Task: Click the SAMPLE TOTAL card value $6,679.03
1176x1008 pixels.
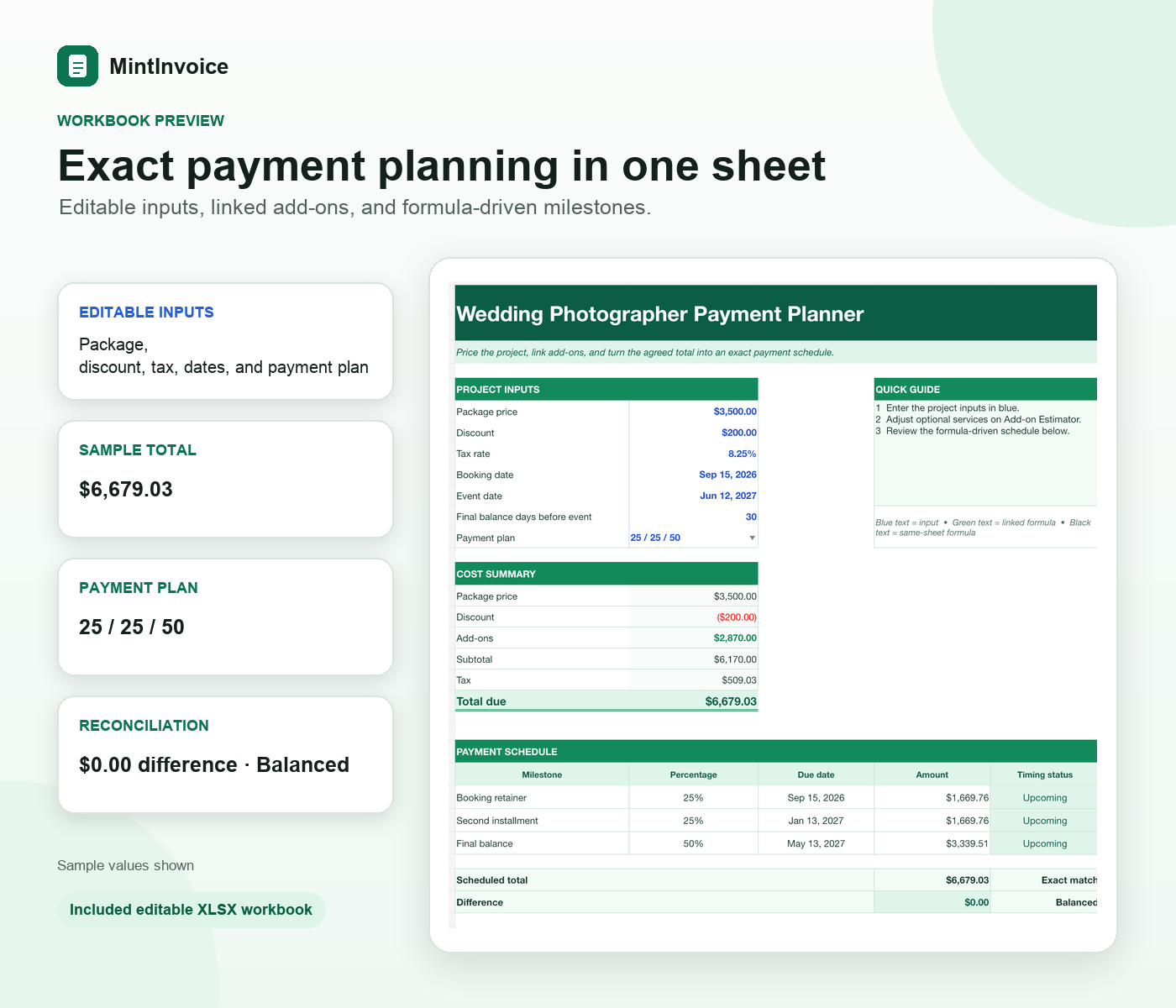Action: tap(126, 490)
